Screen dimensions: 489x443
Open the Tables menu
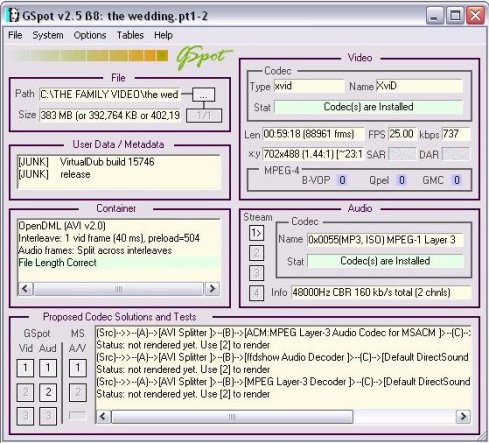click(130, 35)
